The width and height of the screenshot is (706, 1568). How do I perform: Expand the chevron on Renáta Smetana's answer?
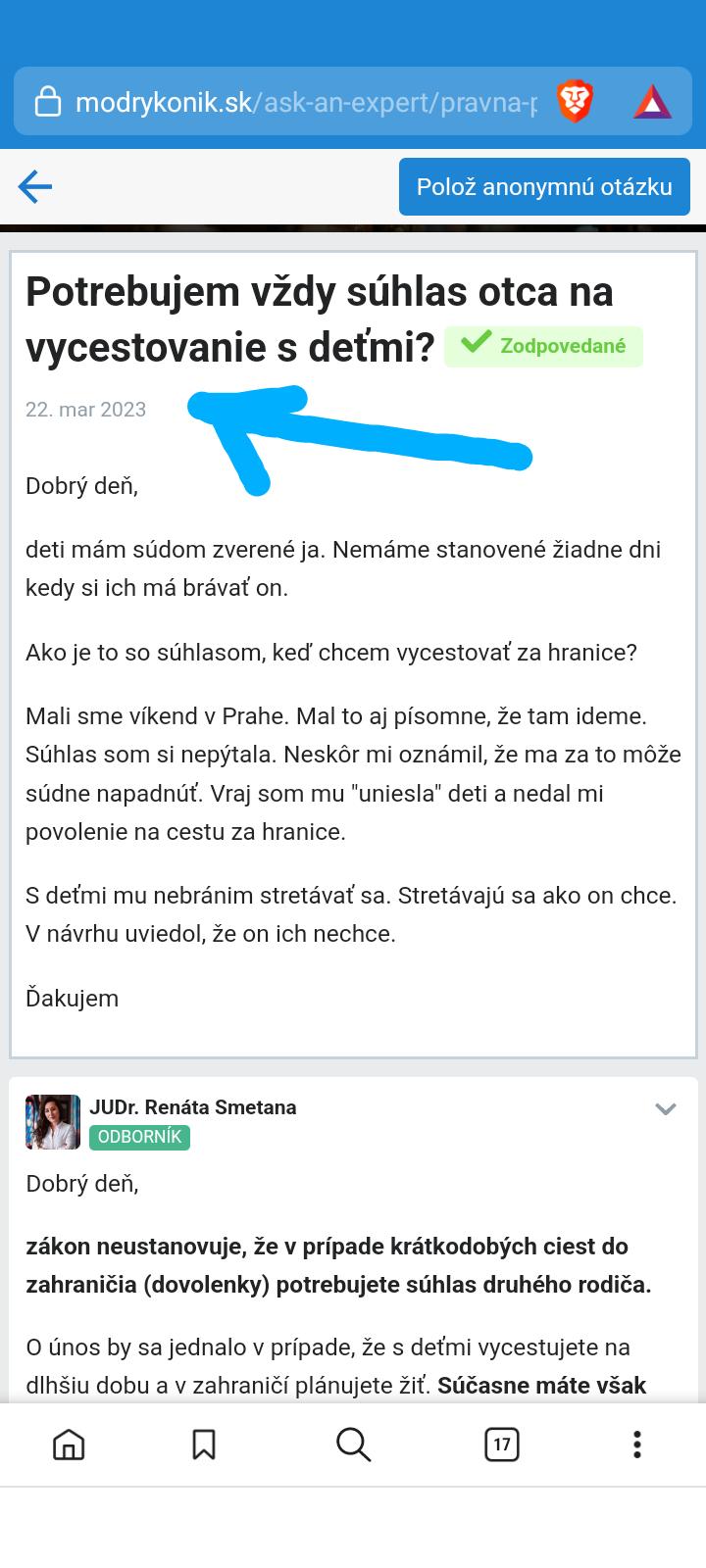[x=666, y=1109]
